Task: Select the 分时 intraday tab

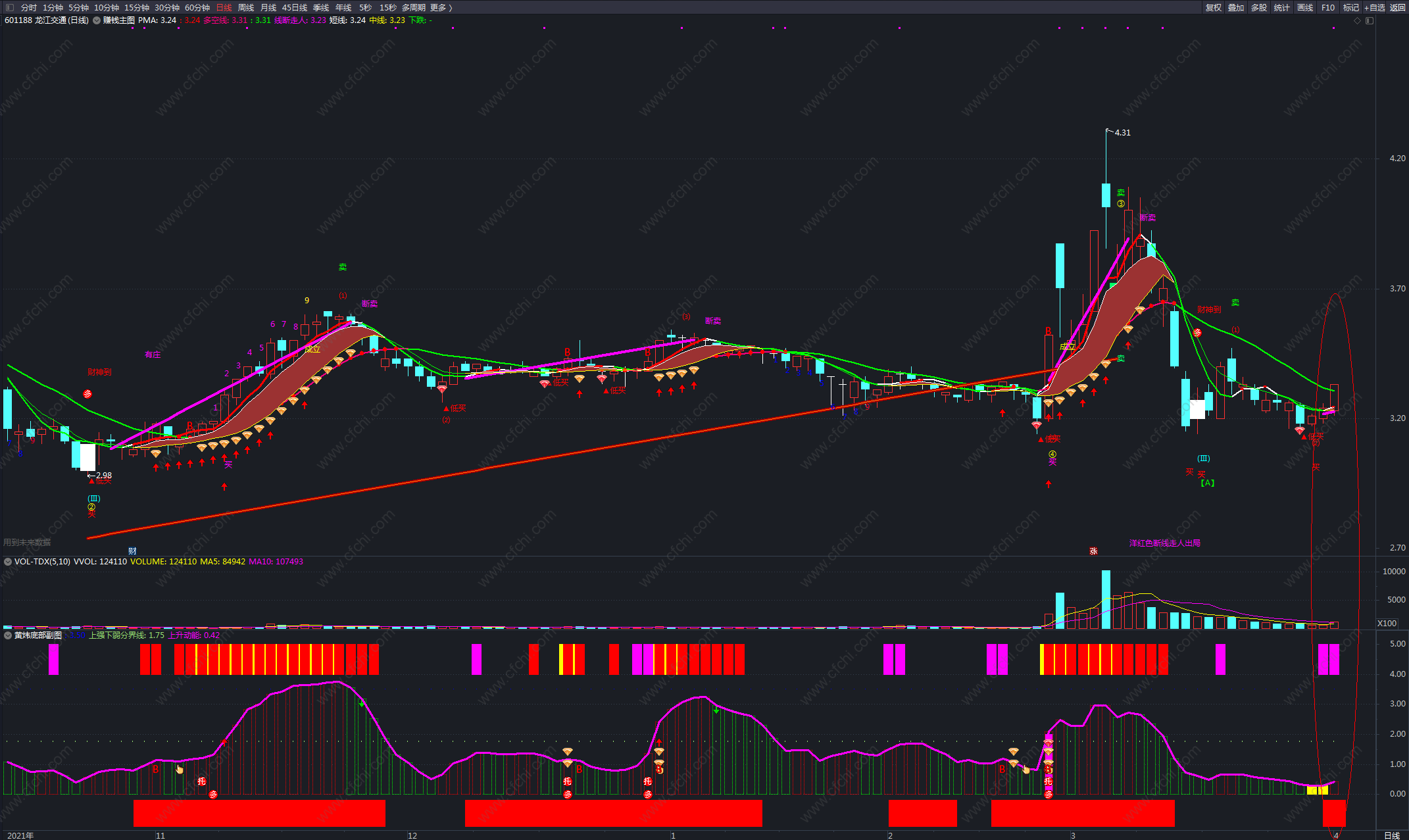Action: (29, 7)
